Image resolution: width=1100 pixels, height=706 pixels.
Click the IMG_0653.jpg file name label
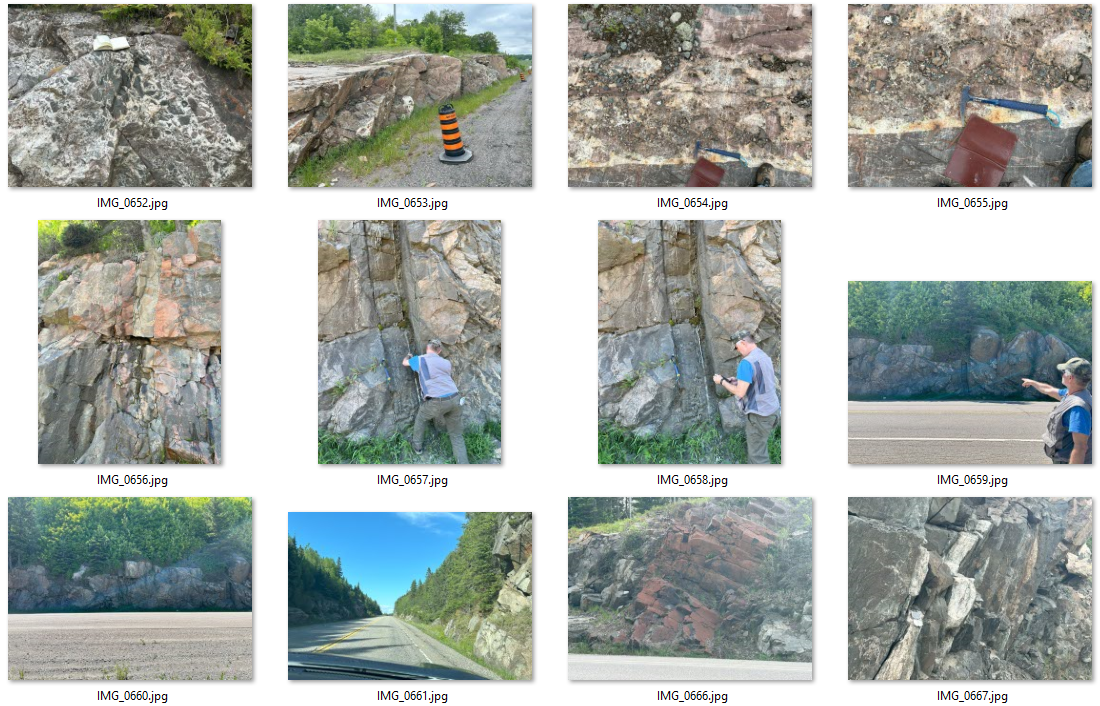click(x=412, y=203)
